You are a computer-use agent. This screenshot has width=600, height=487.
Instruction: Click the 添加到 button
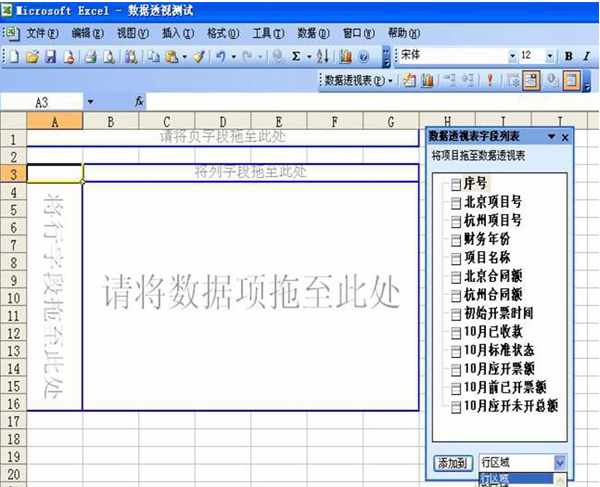click(x=453, y=463)
